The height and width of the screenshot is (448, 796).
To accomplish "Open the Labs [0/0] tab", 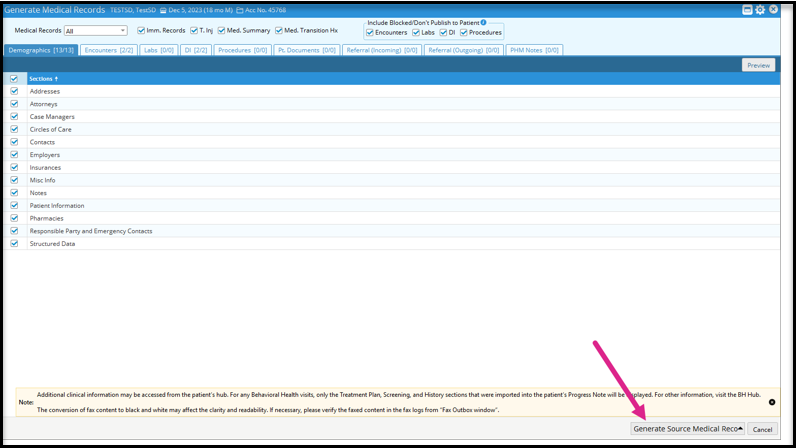I will (159, 50).
